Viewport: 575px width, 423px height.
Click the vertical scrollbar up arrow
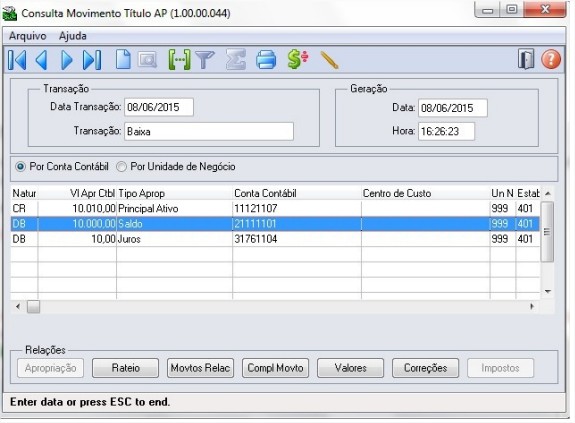click(547, 193)
